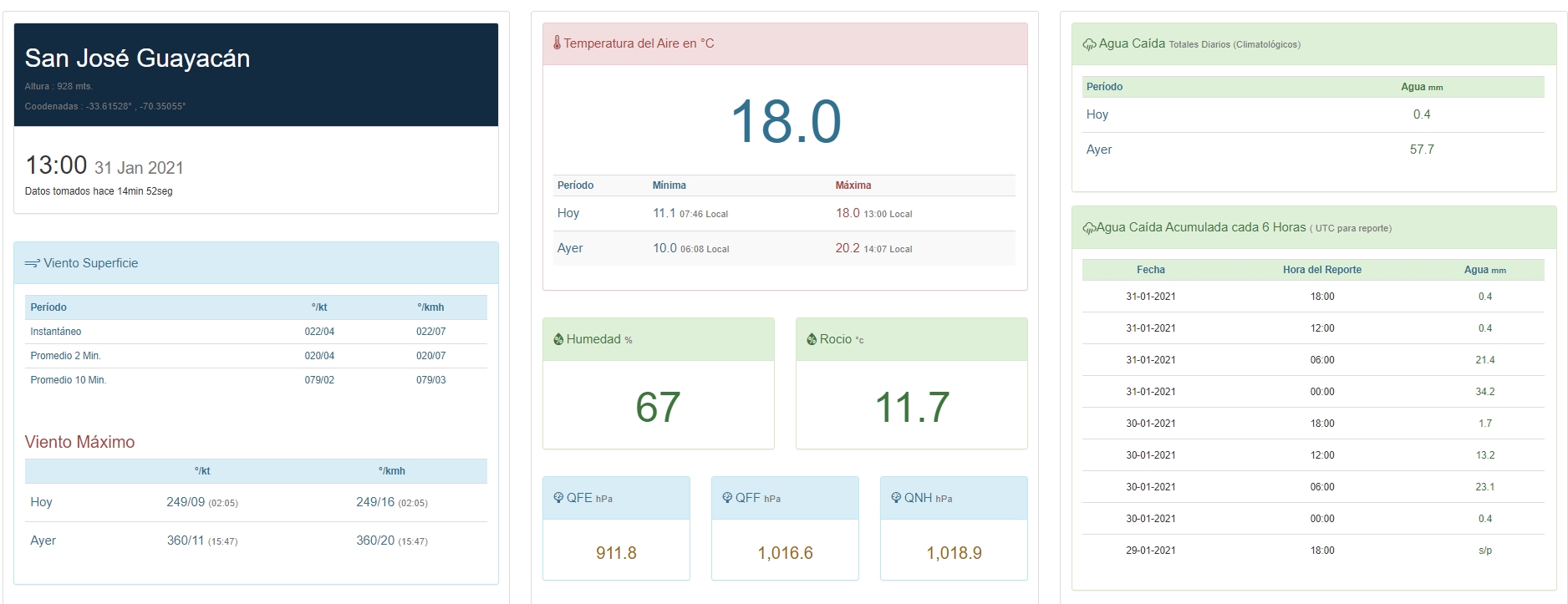This screenshot has height=604, width=1568.
Task: Click the Coodenadas line in the header
Action: tap(105, 106)
